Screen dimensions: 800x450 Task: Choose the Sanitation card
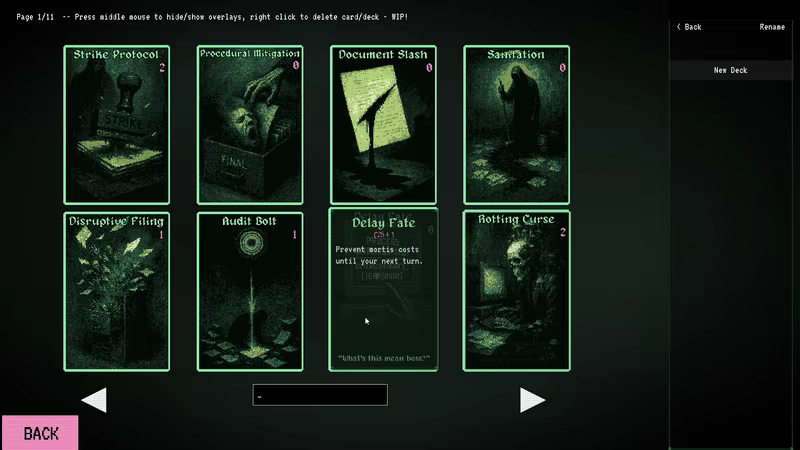[516, 125]
